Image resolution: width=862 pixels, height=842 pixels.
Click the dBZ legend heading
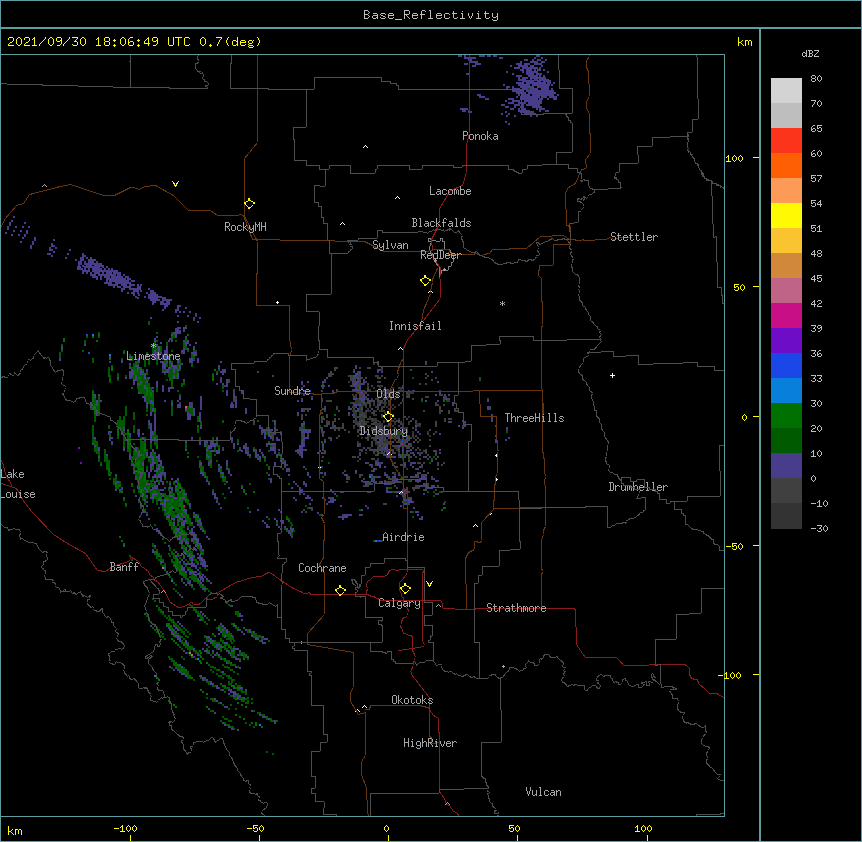(x=810, y=53)
